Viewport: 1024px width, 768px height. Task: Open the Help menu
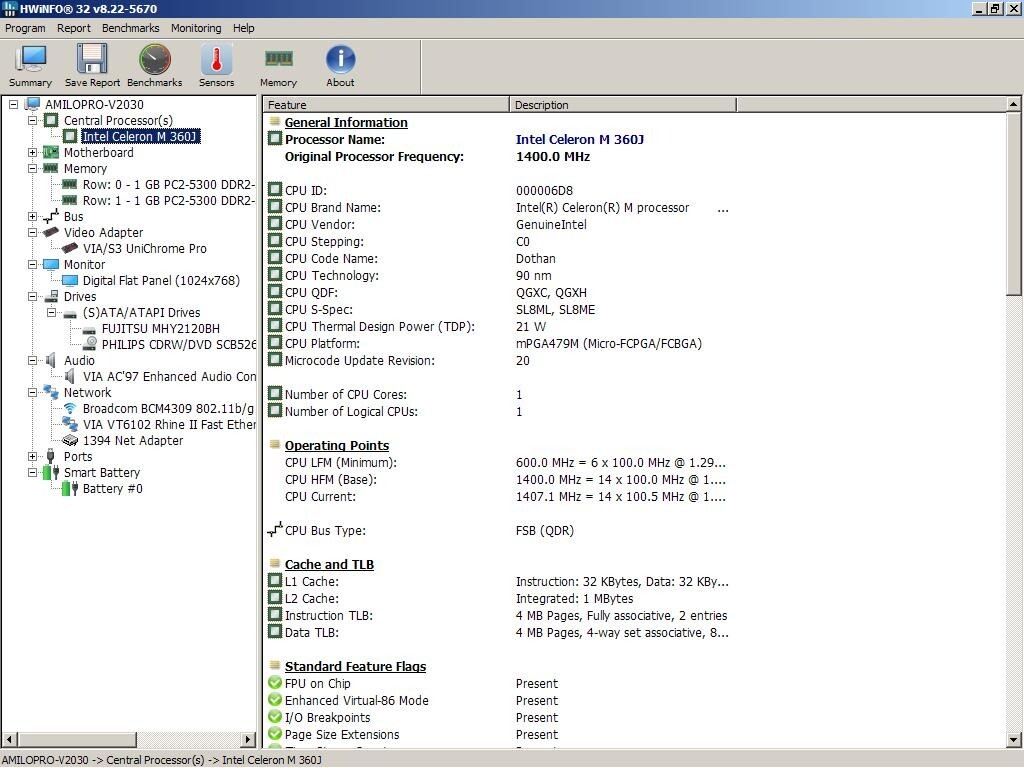pos(244,28)
